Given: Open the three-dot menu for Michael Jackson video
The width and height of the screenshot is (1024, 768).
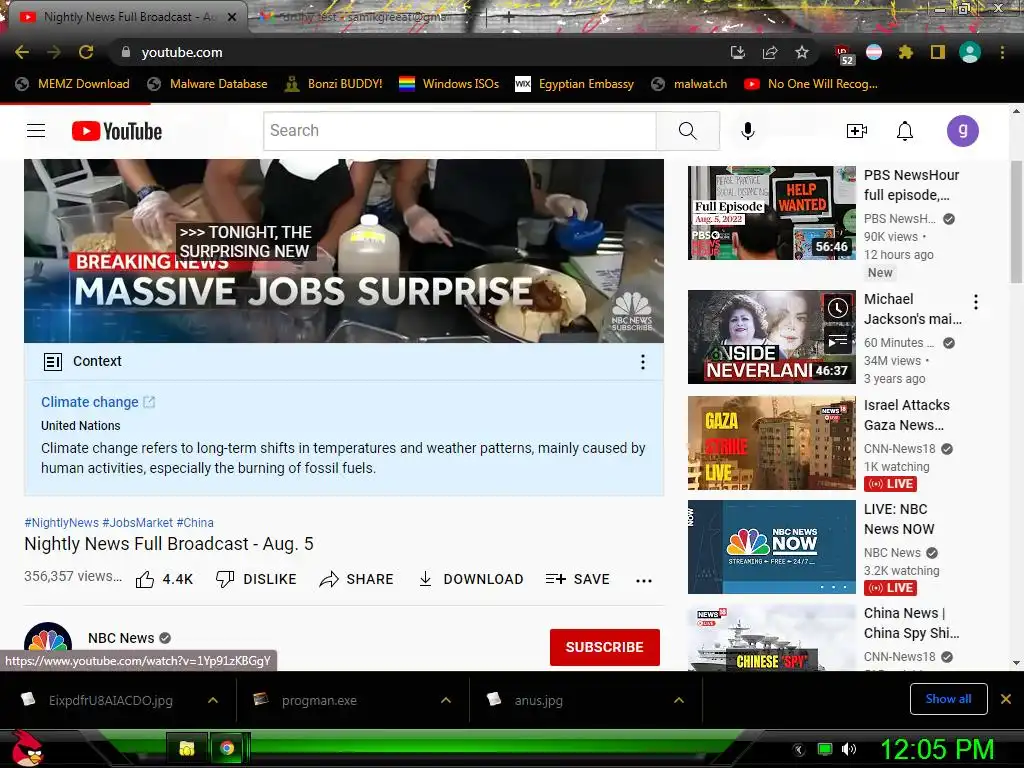Looking at the screenshot, I should pyautogui.click(x=976, y=302).
